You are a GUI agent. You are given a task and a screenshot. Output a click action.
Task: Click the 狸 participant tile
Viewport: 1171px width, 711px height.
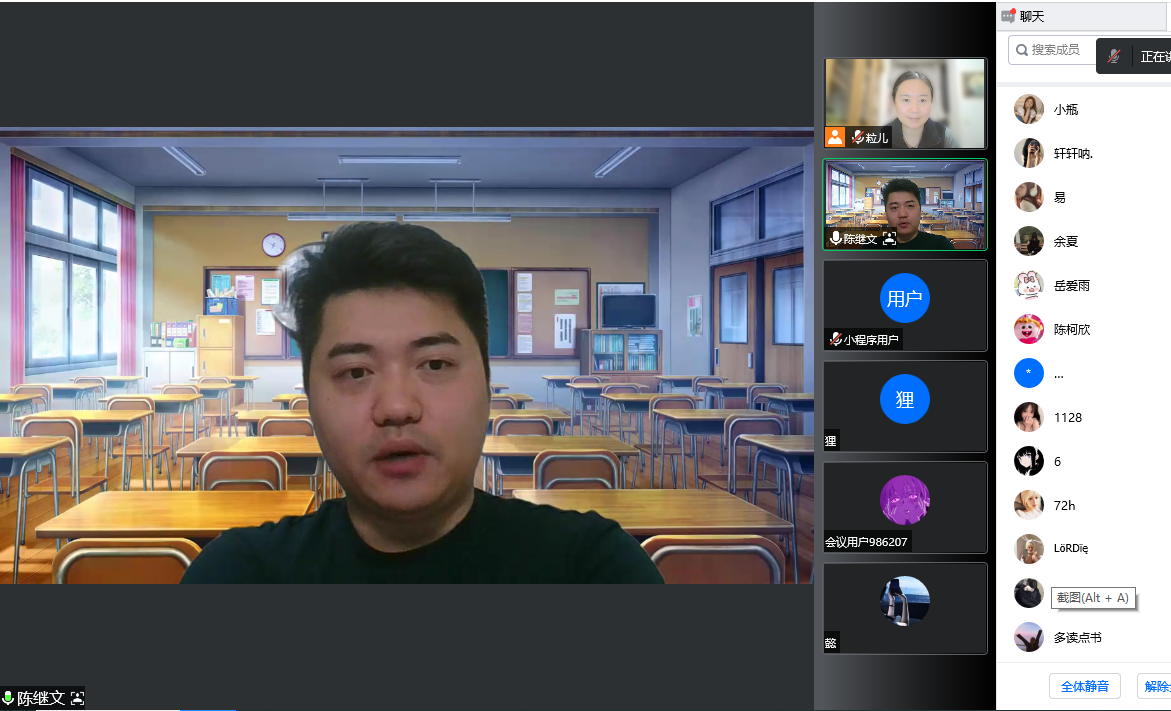(904, 405)
